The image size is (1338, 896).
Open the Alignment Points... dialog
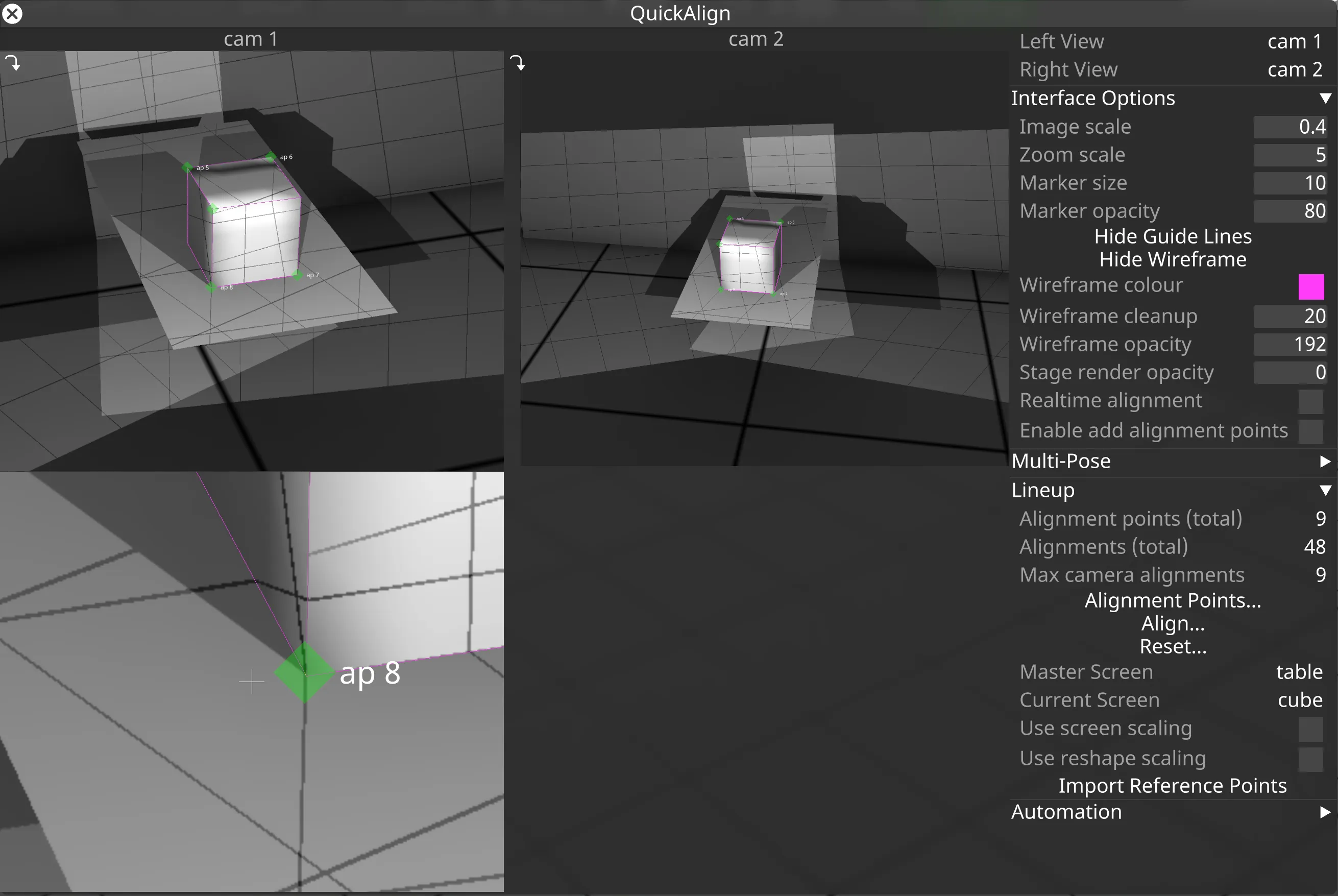tap(1172, 600)
